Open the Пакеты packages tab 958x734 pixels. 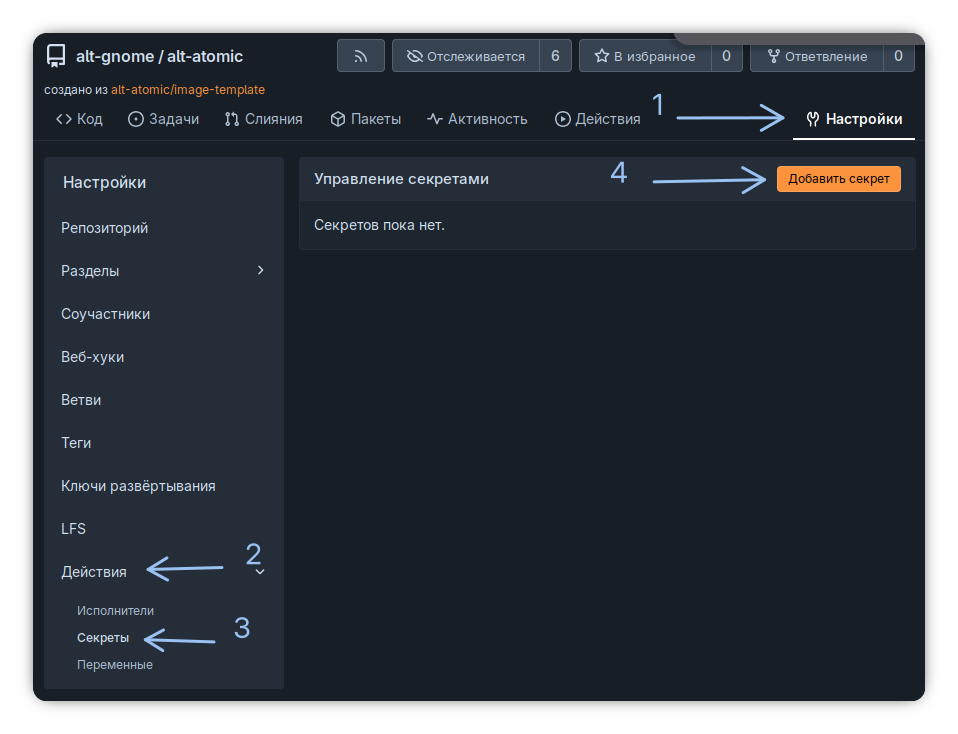(x=366, y=119)
